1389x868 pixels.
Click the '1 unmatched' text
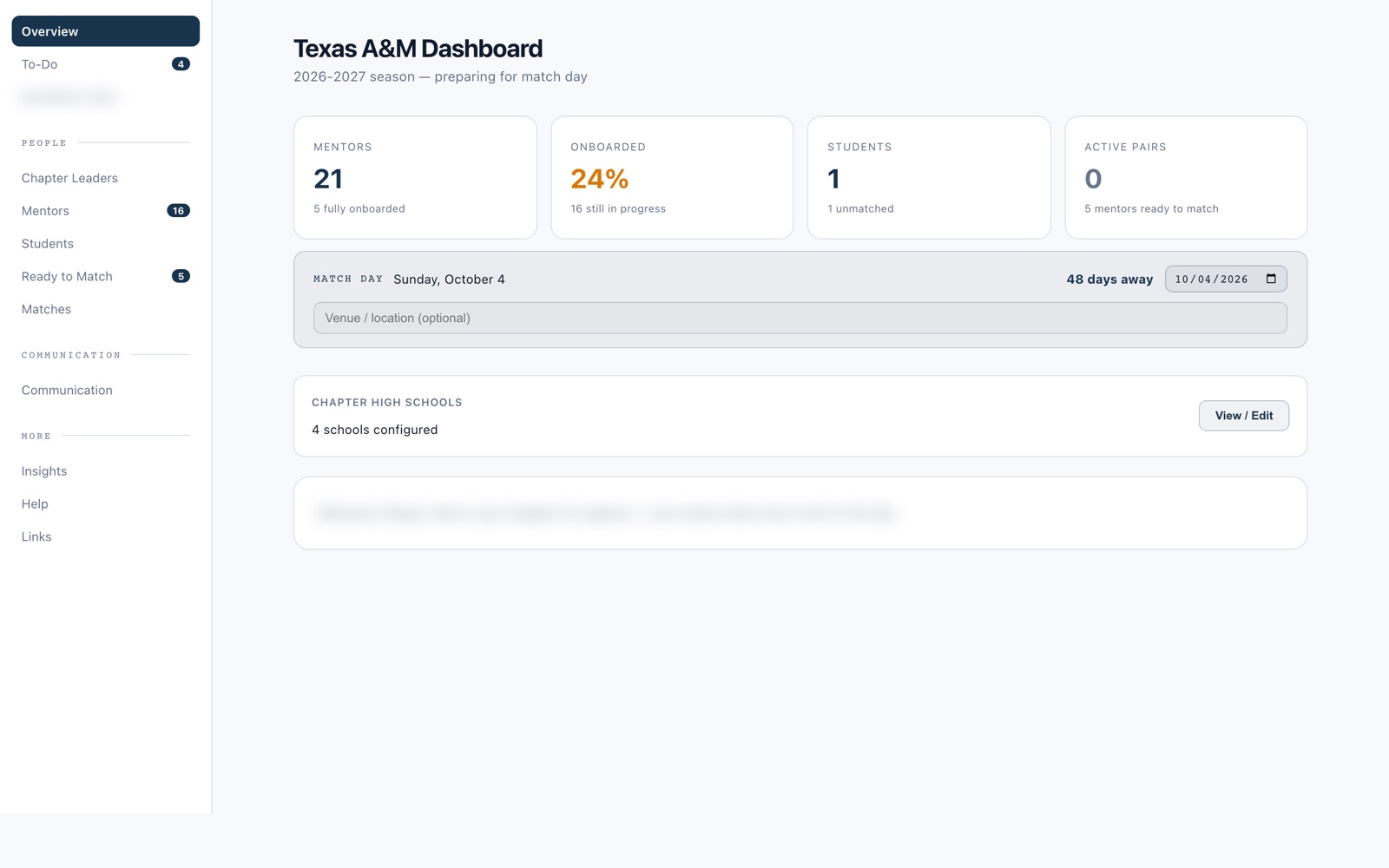pos(860,208)
